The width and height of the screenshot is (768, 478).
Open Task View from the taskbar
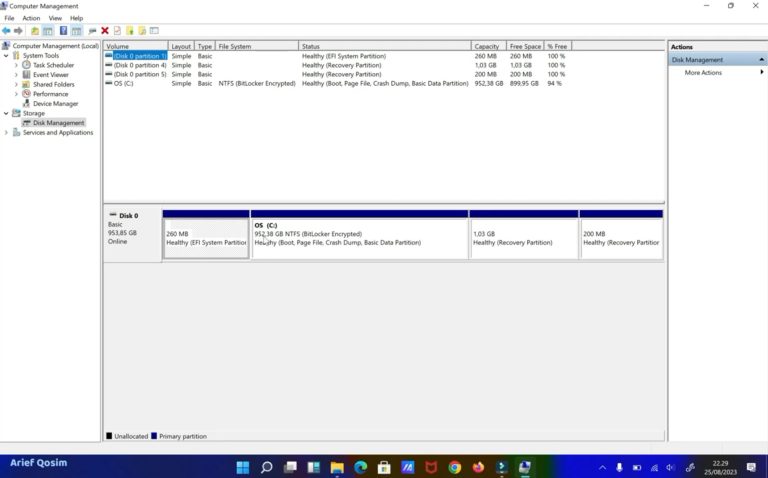[x=290, y=467]
